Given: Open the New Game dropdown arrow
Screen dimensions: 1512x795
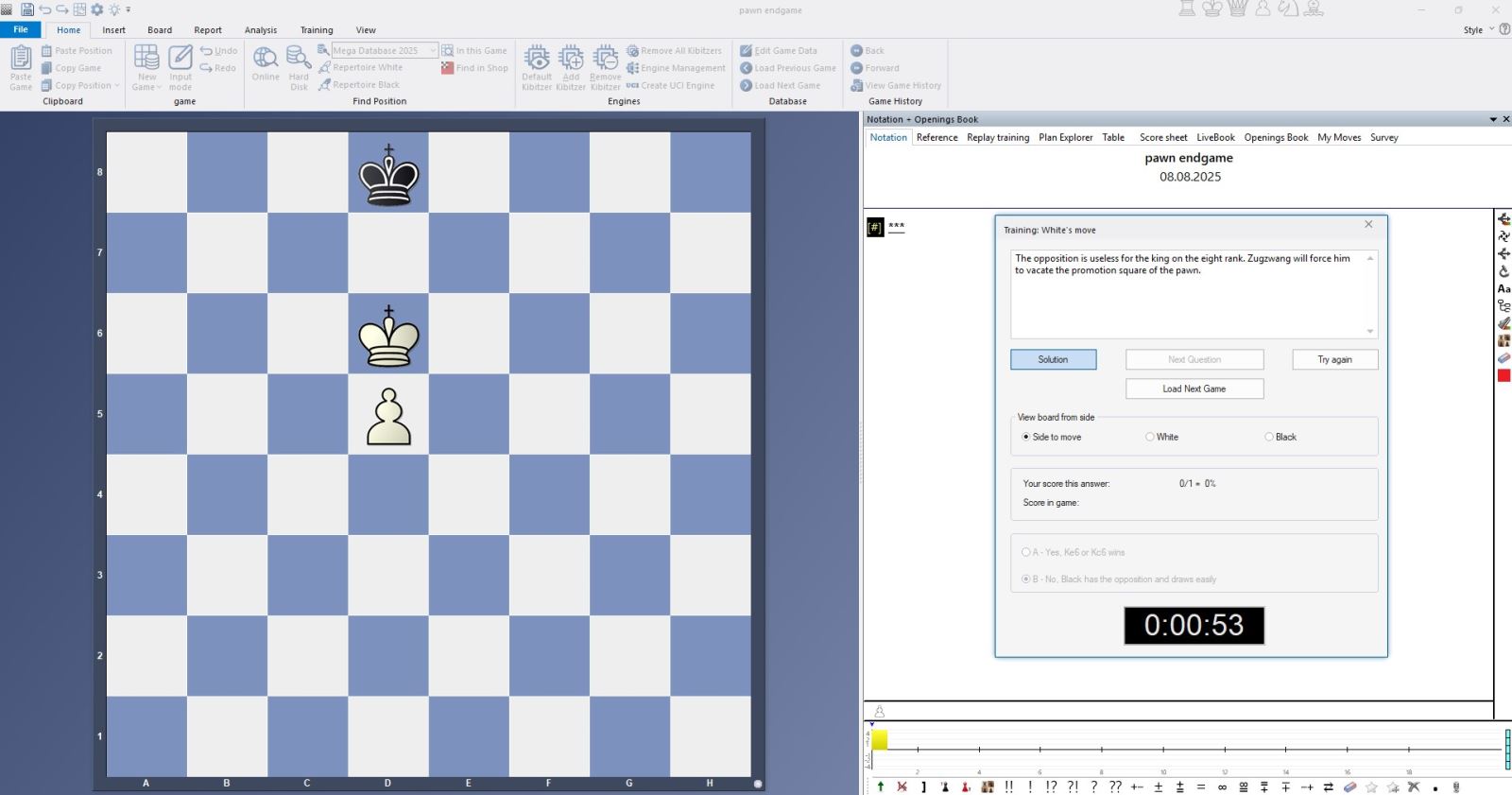Looking at the screenshot, I should 159,88.
